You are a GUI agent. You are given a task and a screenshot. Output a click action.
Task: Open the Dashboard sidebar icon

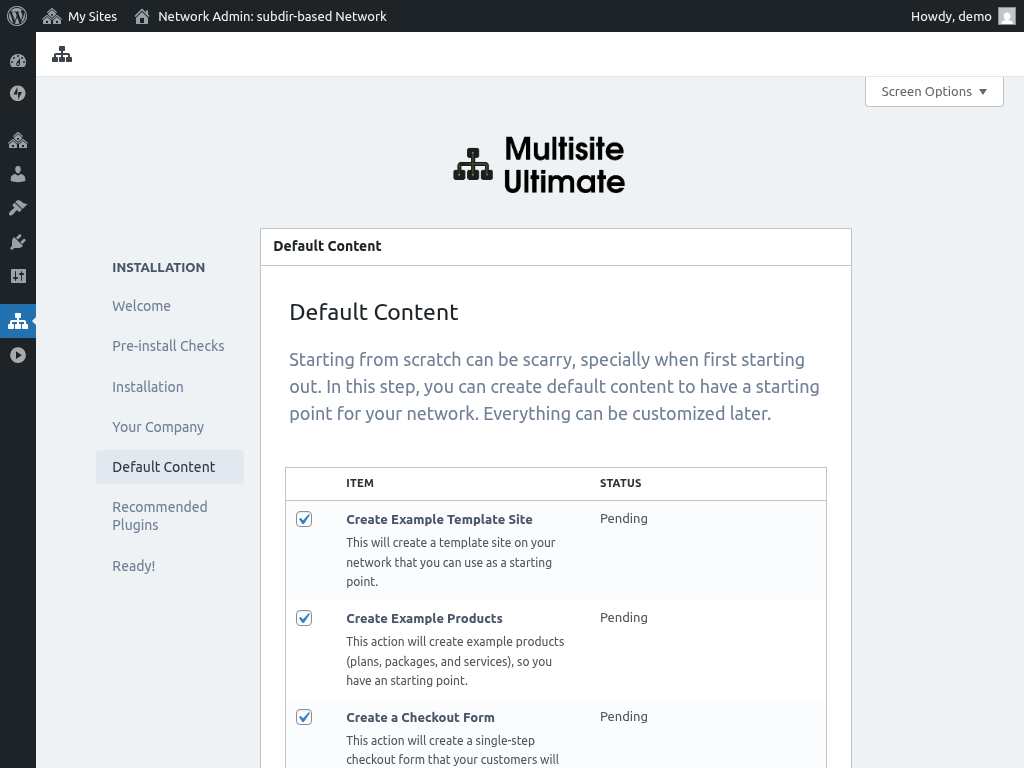tap(18, 61)
